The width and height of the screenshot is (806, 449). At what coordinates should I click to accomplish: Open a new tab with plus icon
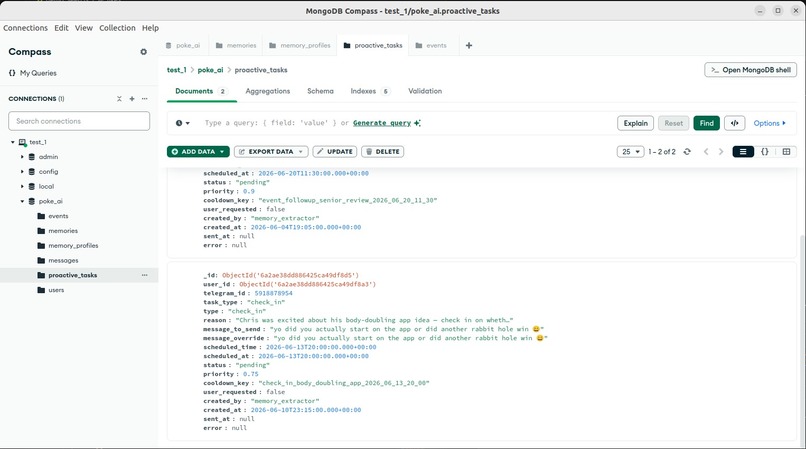(469, 45)
